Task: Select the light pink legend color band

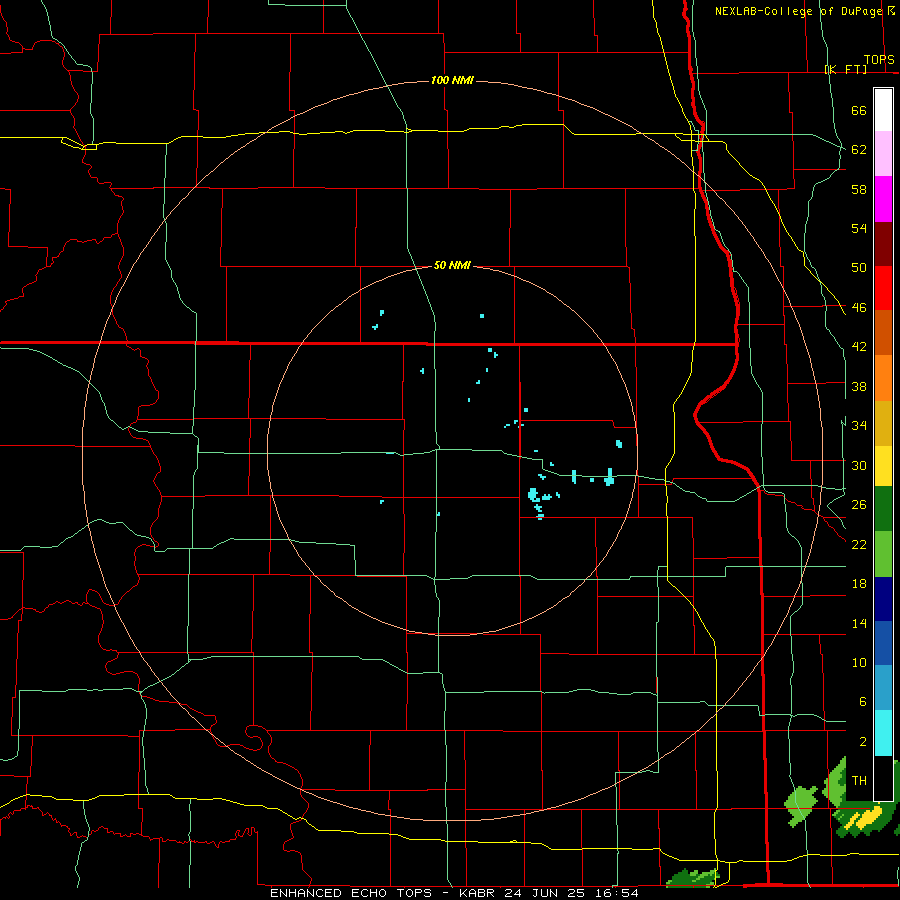Action: point(883,154)
